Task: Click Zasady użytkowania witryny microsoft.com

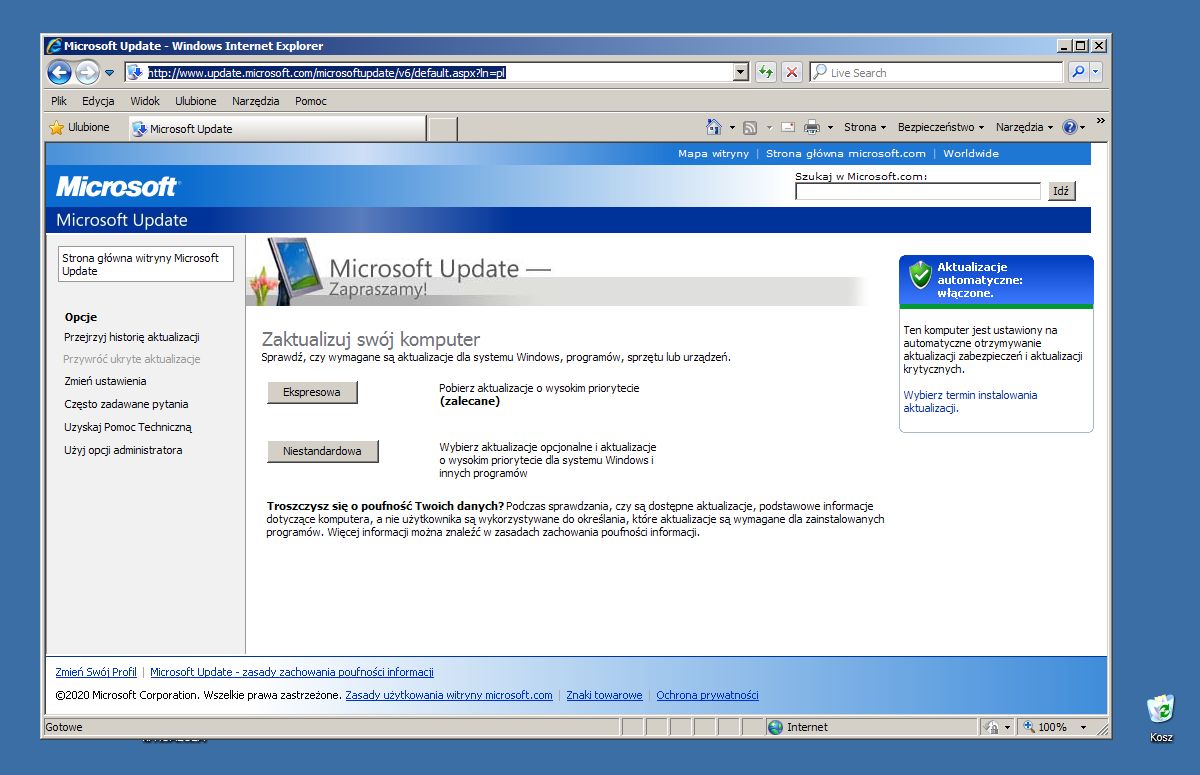Action: (449, 695)
